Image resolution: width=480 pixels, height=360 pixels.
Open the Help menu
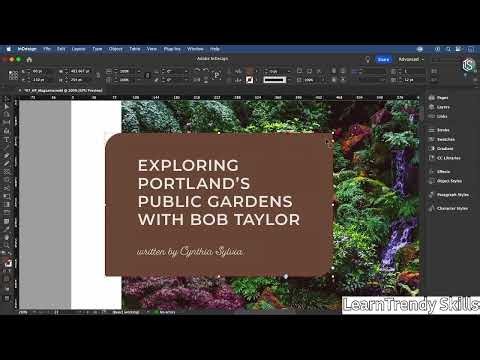[x=215, y=49]
